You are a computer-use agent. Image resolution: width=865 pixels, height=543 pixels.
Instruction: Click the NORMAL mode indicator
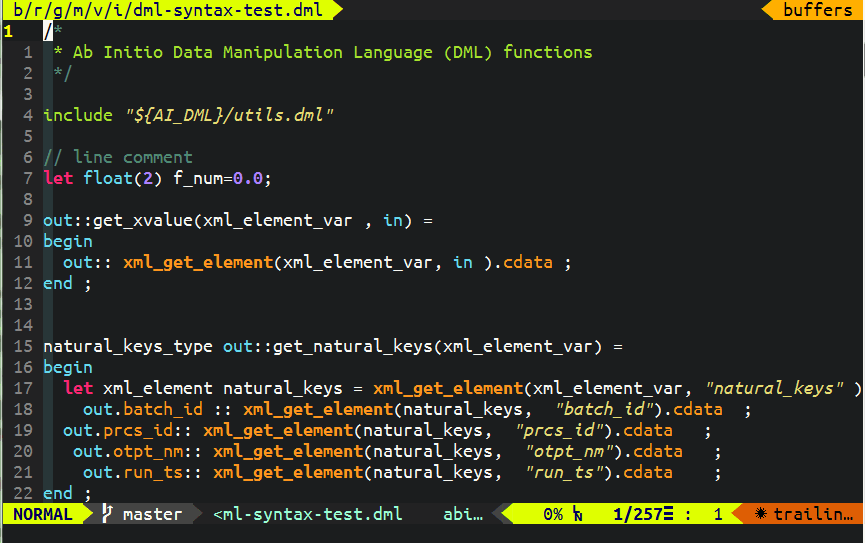tap(43, 514)
